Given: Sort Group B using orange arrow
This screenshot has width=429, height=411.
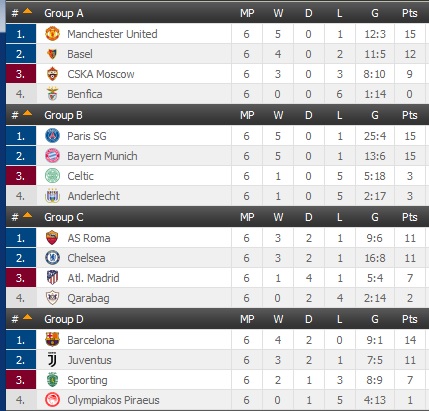Looking at the screenshot, I should tap(27, 113).
